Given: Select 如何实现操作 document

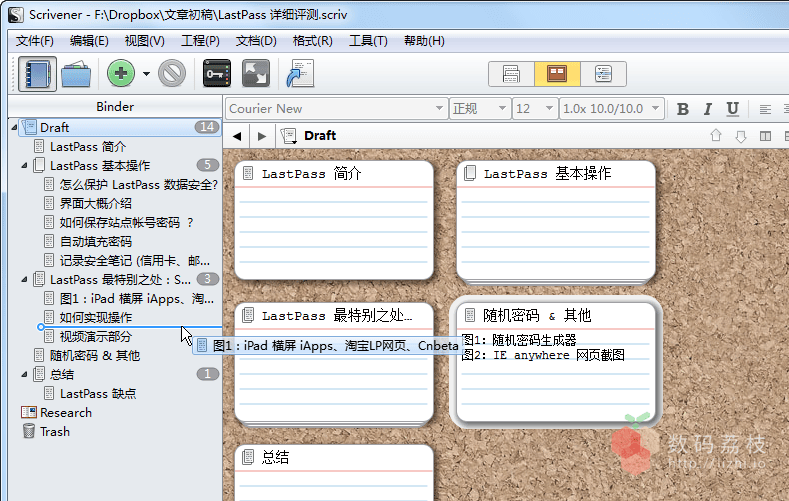Looking at the screenshot, I should point(96,317).
